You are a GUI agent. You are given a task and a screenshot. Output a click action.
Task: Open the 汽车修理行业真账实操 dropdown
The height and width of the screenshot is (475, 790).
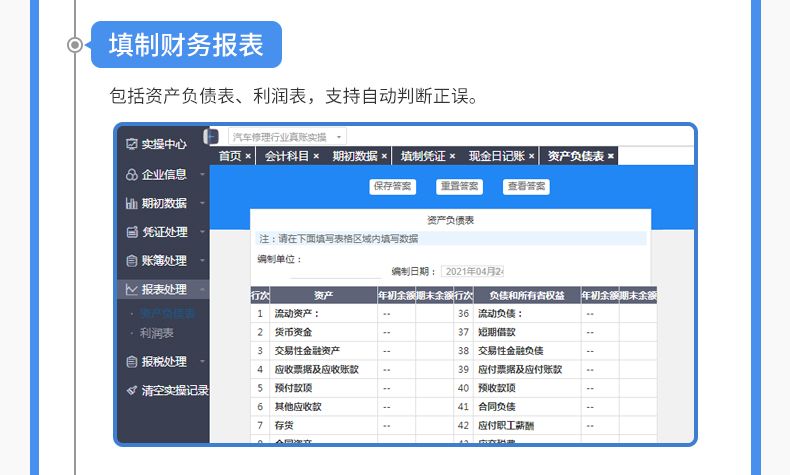click(x=287, y=137)
